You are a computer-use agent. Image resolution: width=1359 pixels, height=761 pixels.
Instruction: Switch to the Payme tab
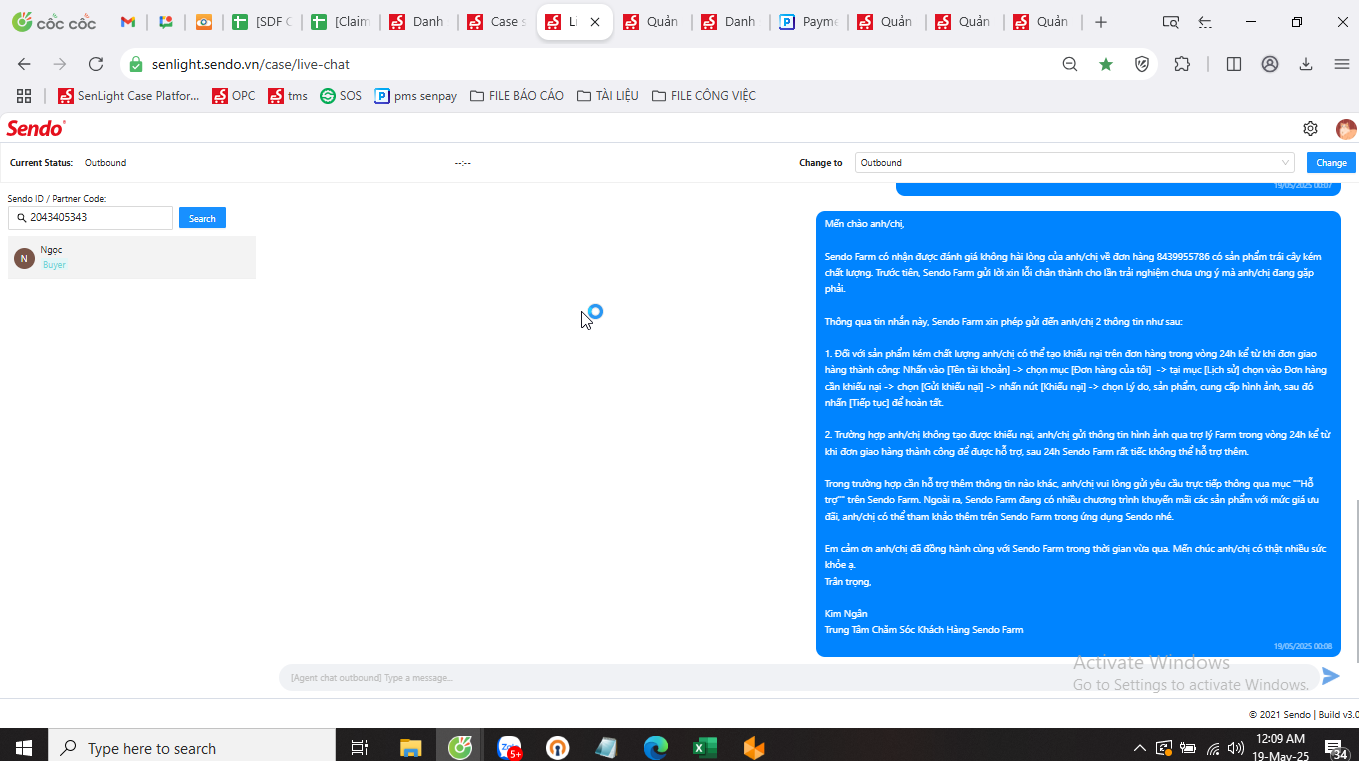click(809, 22)
